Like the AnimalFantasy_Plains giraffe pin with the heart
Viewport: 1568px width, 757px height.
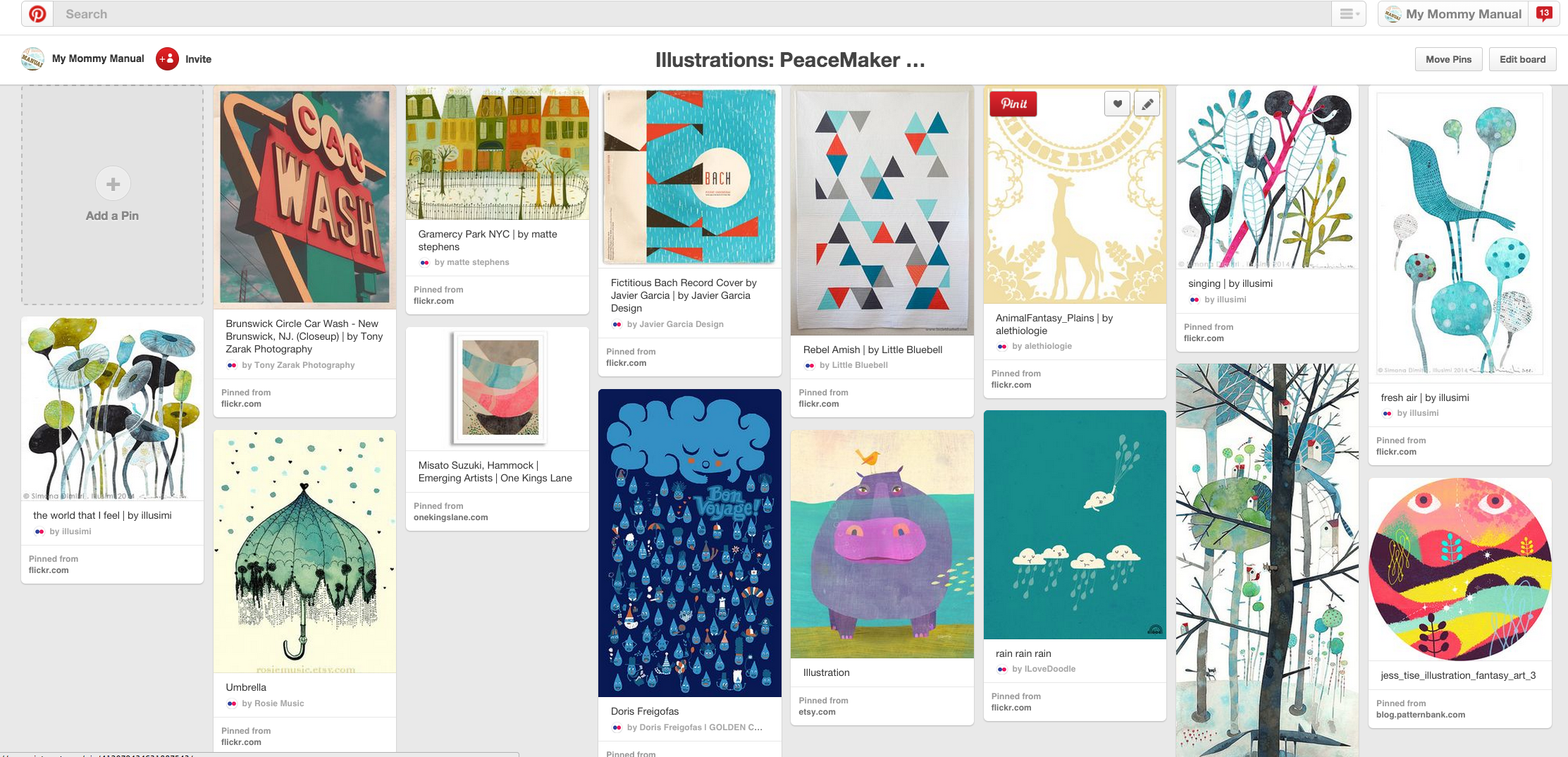coord(1117,104)
